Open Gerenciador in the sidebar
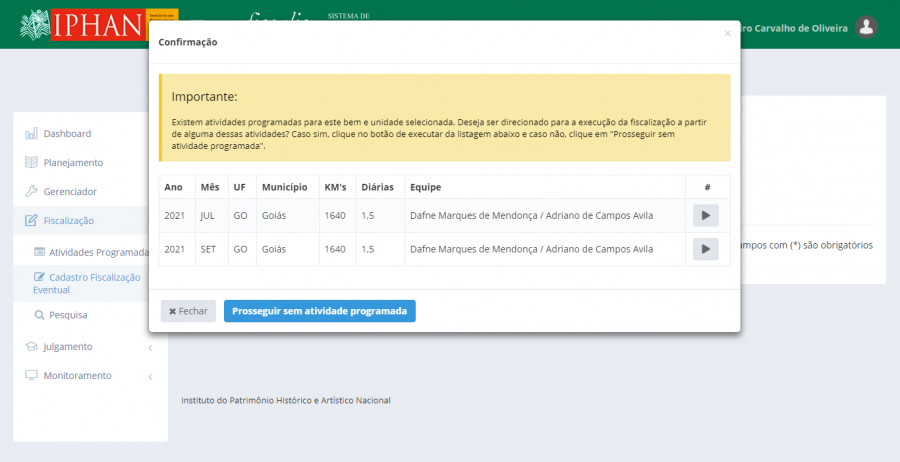900x462 pixels. (70, 192)
